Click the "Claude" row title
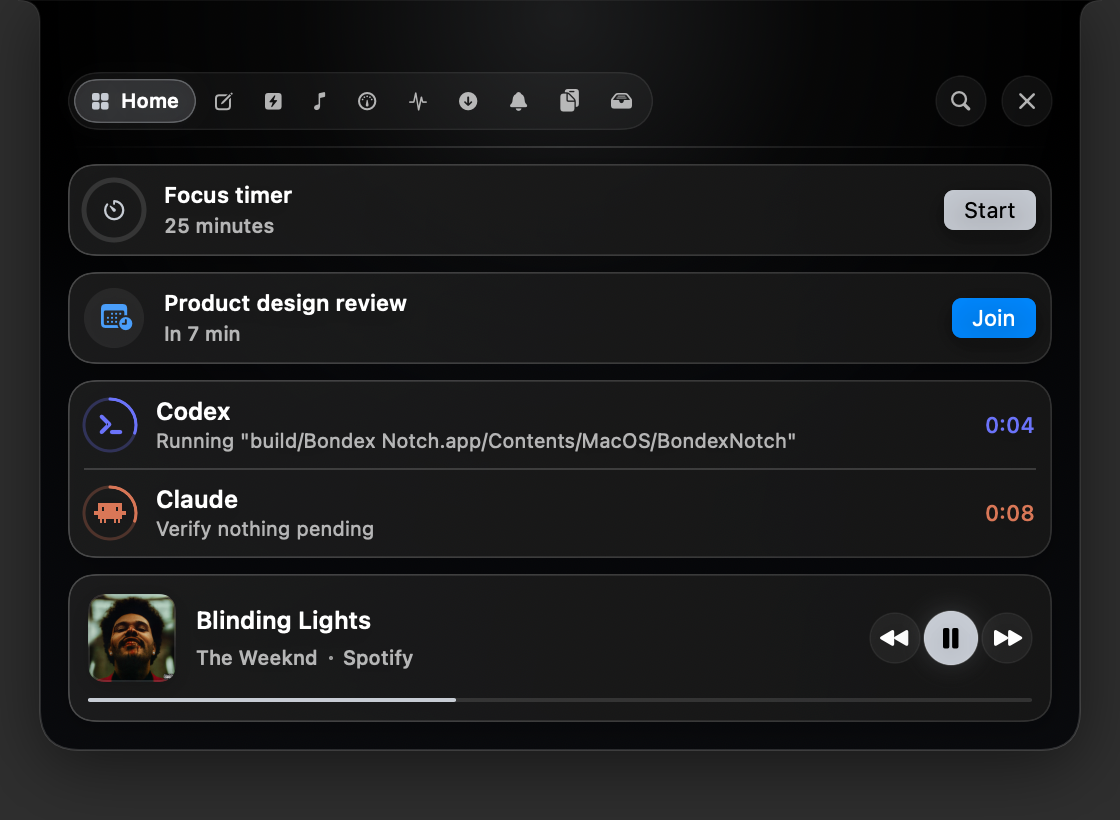Image resolution: width=1120 pixels, height=820 pixels. click(196, 499)
